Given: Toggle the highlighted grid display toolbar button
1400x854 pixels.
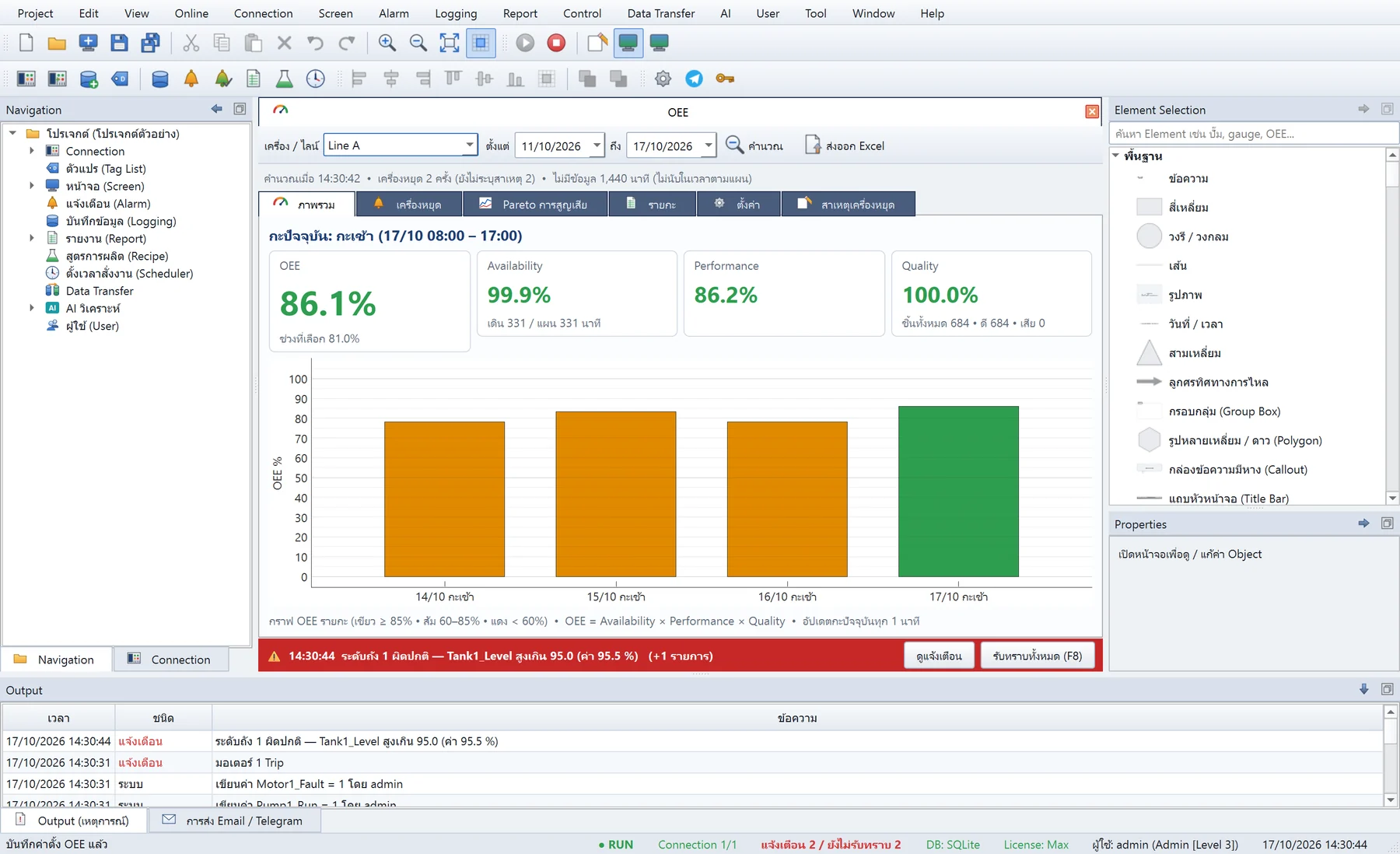Looking at the screenshot, I should [x=481, y=43].
